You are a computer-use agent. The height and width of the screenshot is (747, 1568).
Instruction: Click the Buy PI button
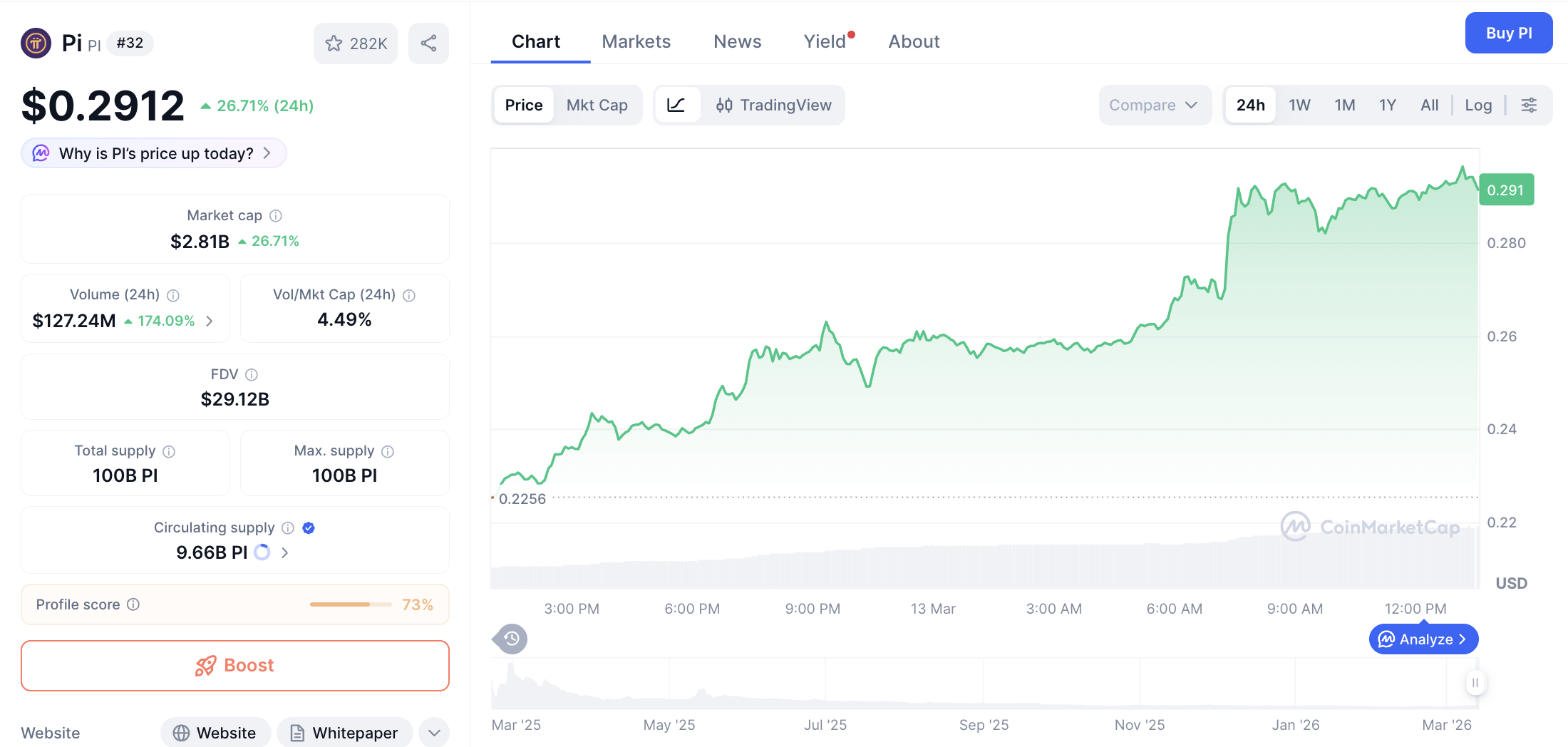pos(1508,33)
